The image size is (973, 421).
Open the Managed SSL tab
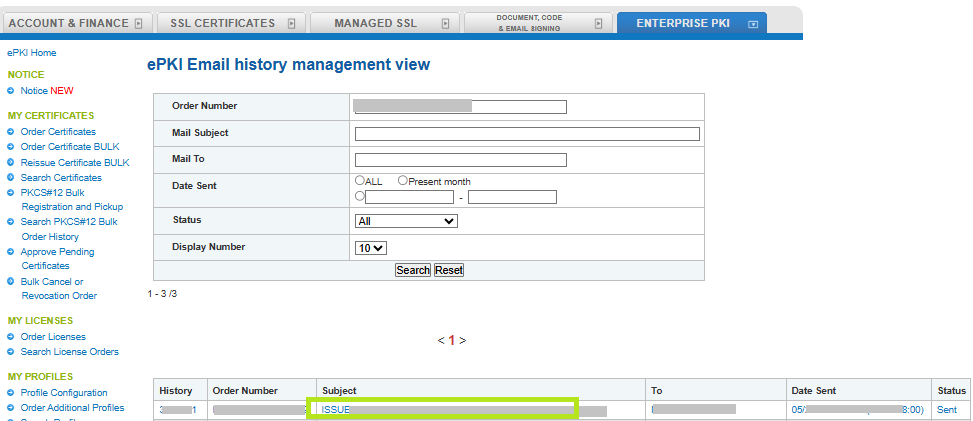385,23
